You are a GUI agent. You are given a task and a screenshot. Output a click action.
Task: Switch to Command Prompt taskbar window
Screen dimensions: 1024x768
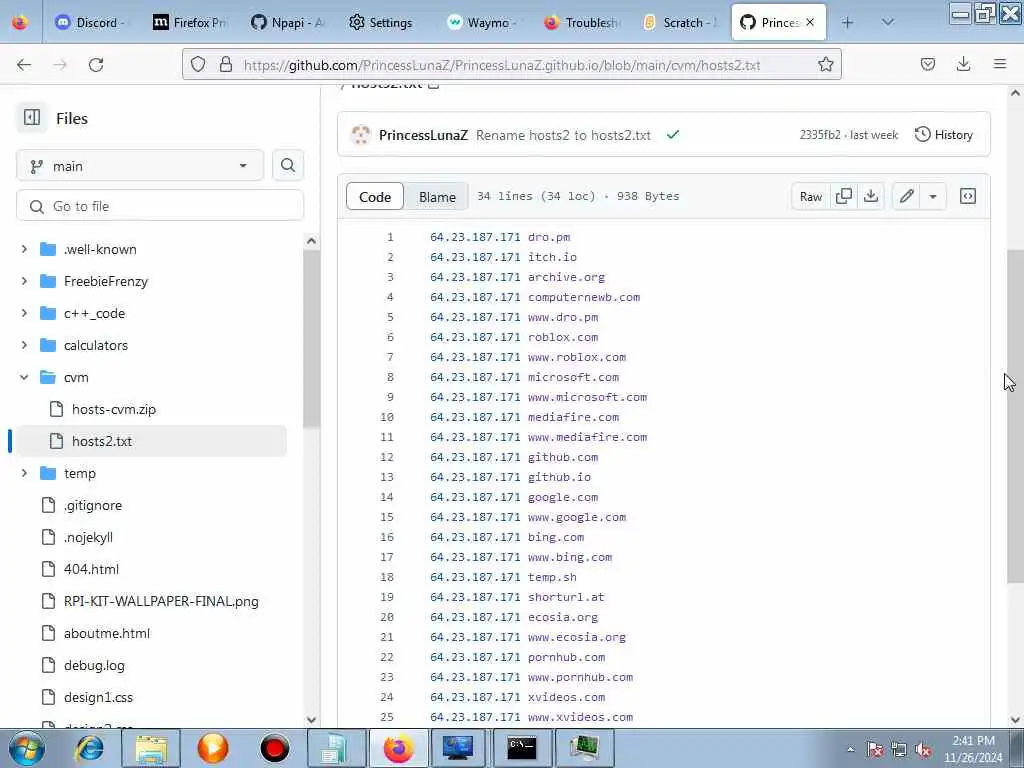522,748
